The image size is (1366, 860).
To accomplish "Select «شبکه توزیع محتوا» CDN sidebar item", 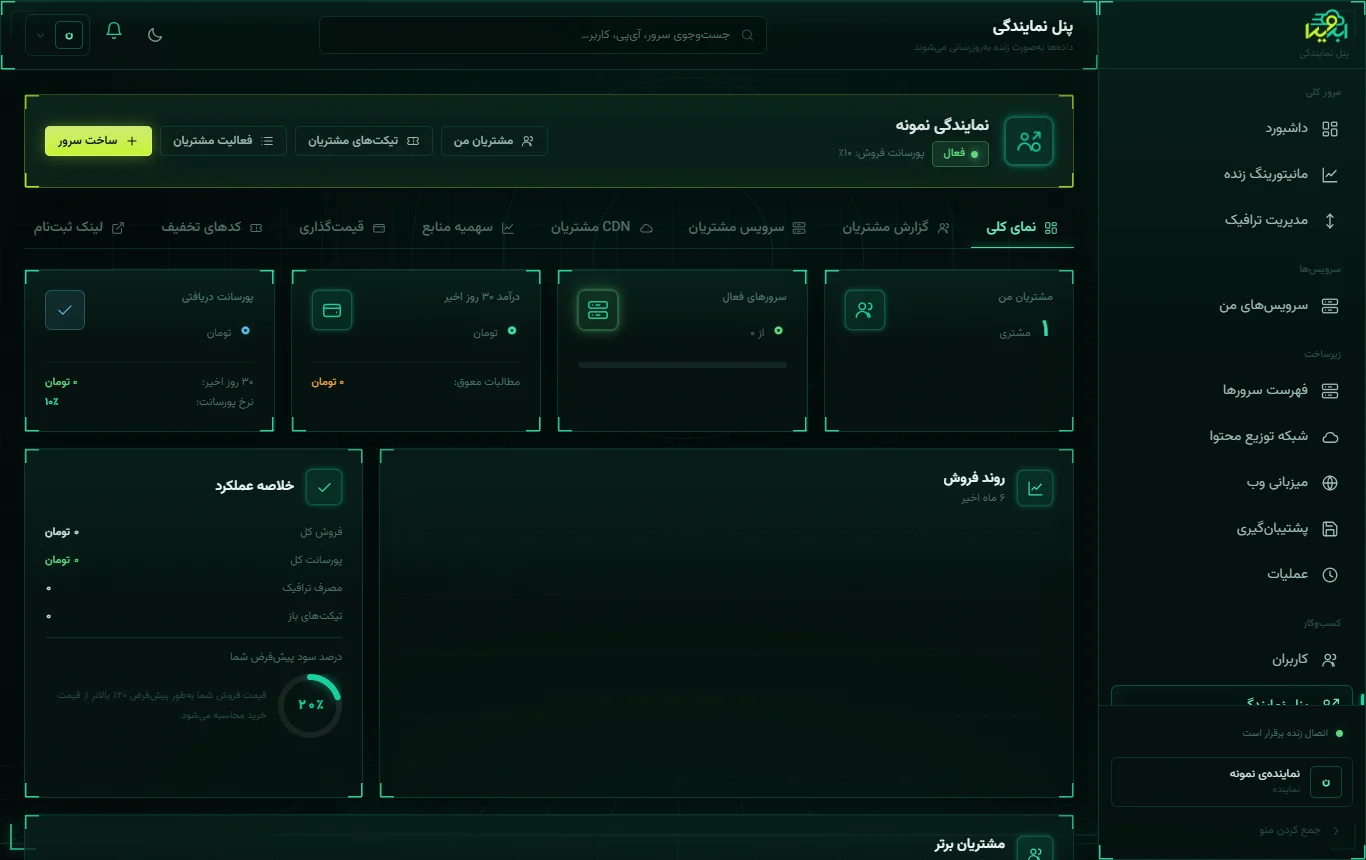I will 1232,437.
